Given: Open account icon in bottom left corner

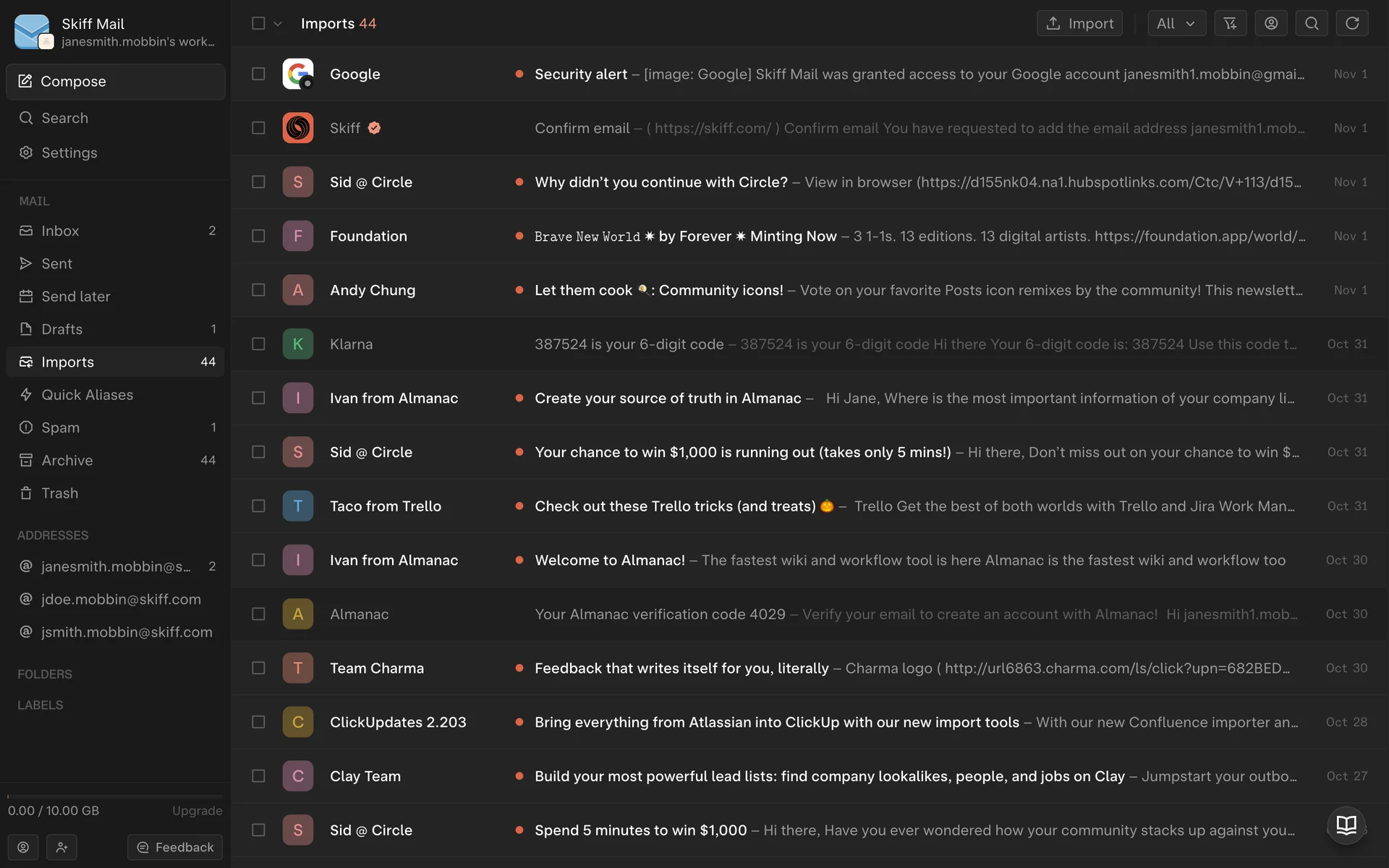Looking at the screenshot, I should coord(23,847).
